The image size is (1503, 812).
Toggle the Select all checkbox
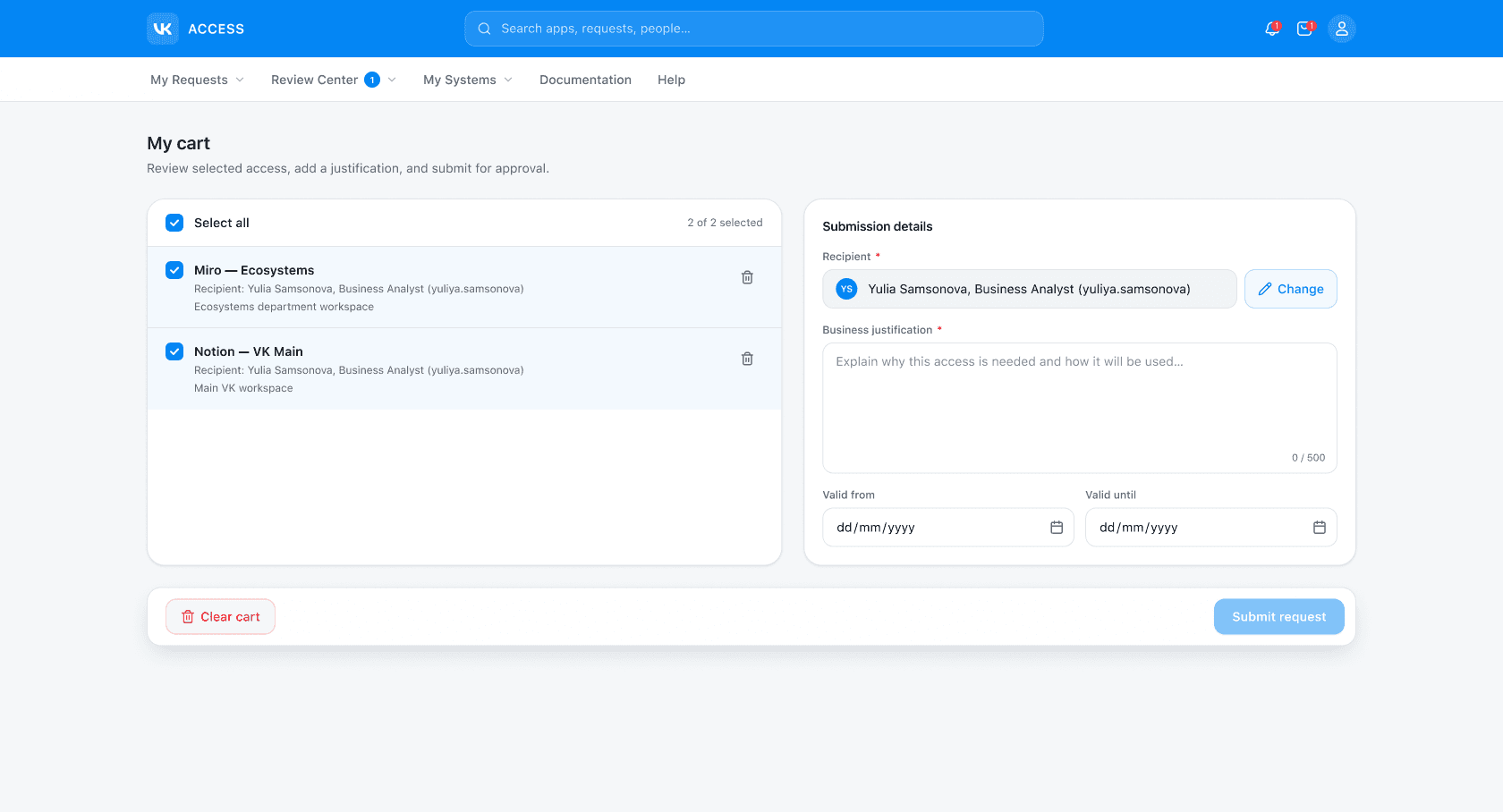coord(174,223)
